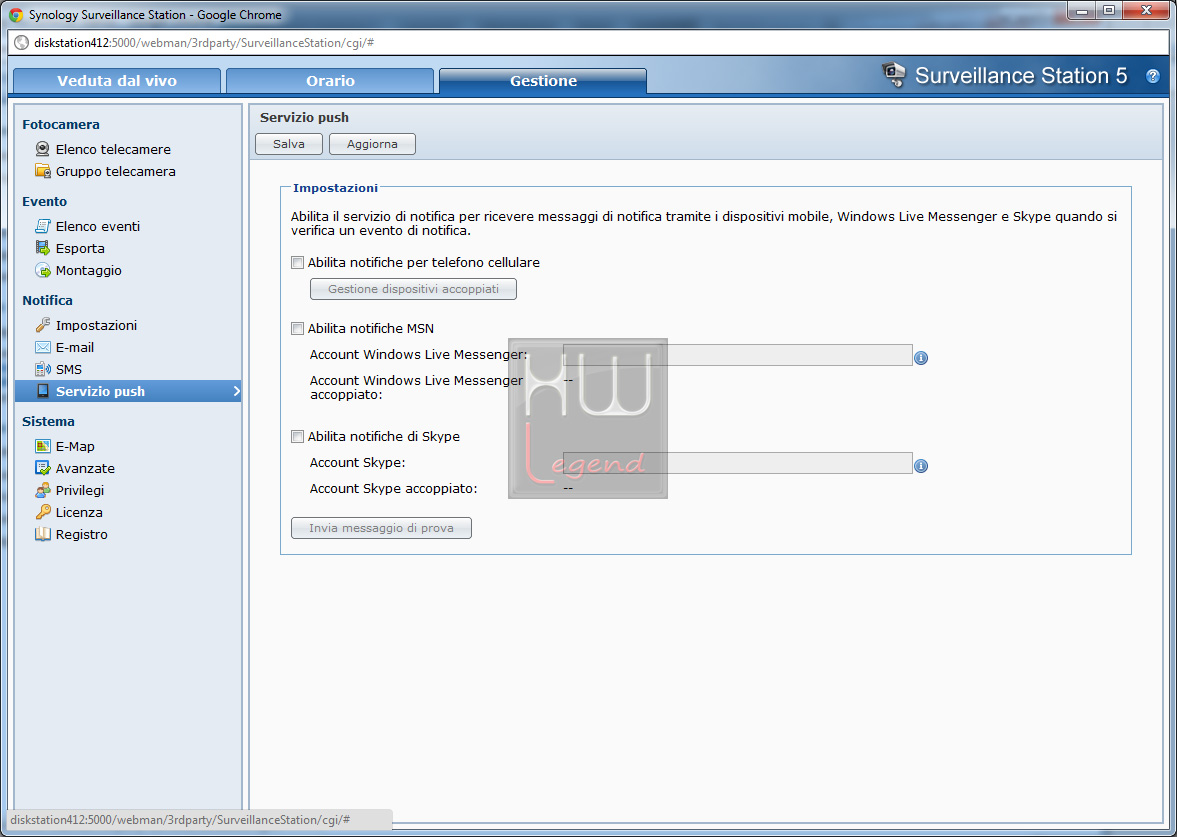Open the E-mail notification entry
This screenshot has height=837, width=1177.
(x=75, y=348)
